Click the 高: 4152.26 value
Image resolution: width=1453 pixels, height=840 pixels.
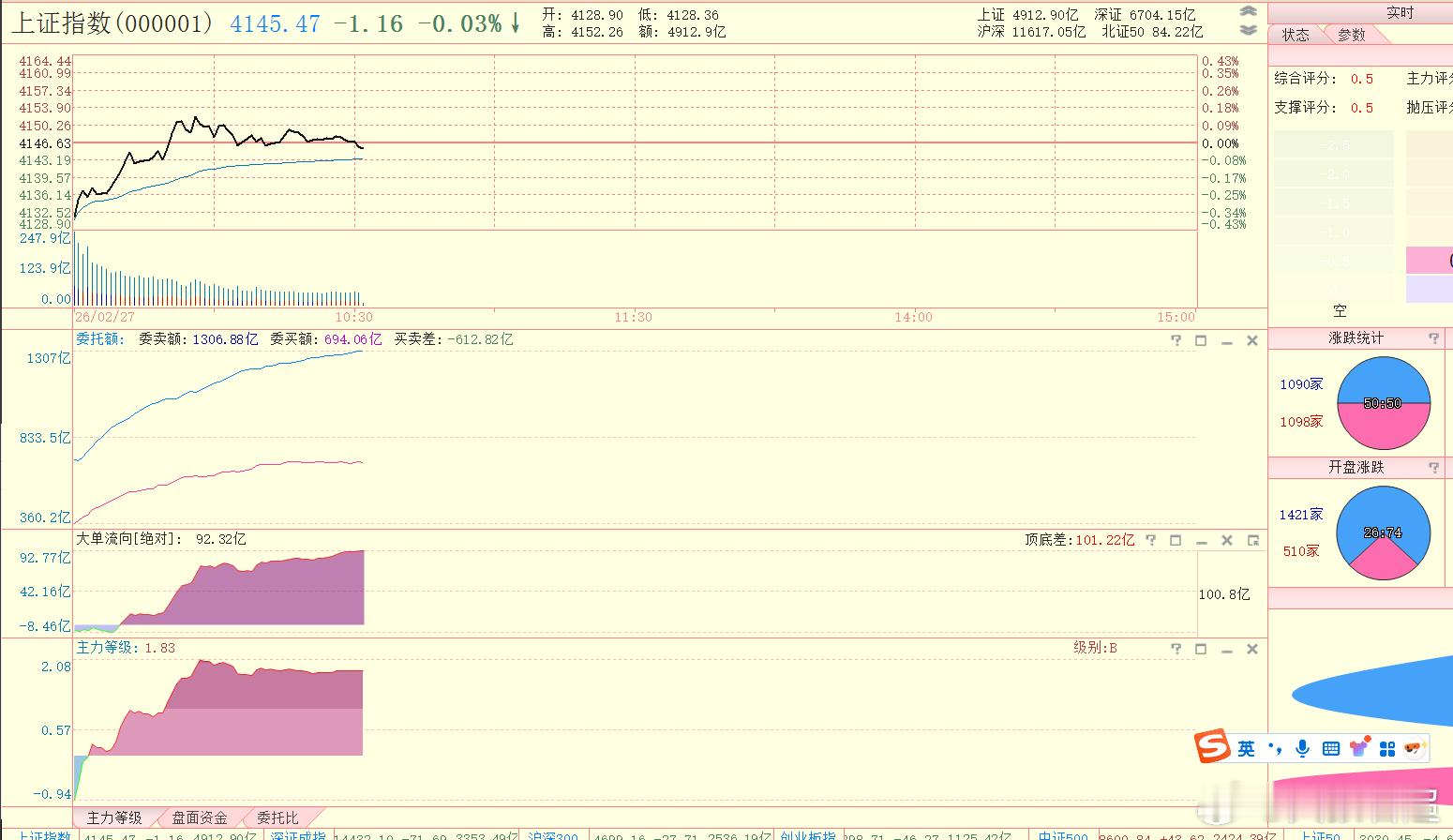582,32
